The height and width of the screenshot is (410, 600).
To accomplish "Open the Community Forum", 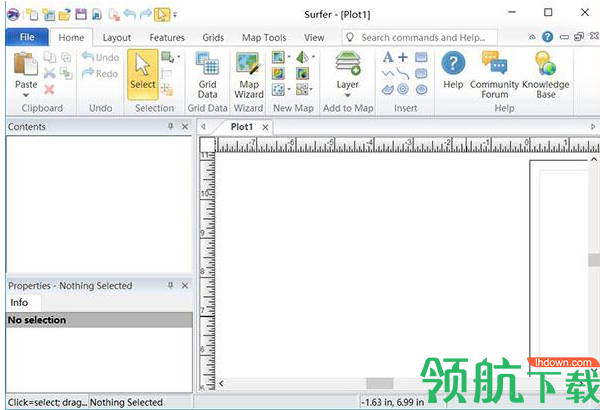I will pyautogui.click(x=494, y=75).
